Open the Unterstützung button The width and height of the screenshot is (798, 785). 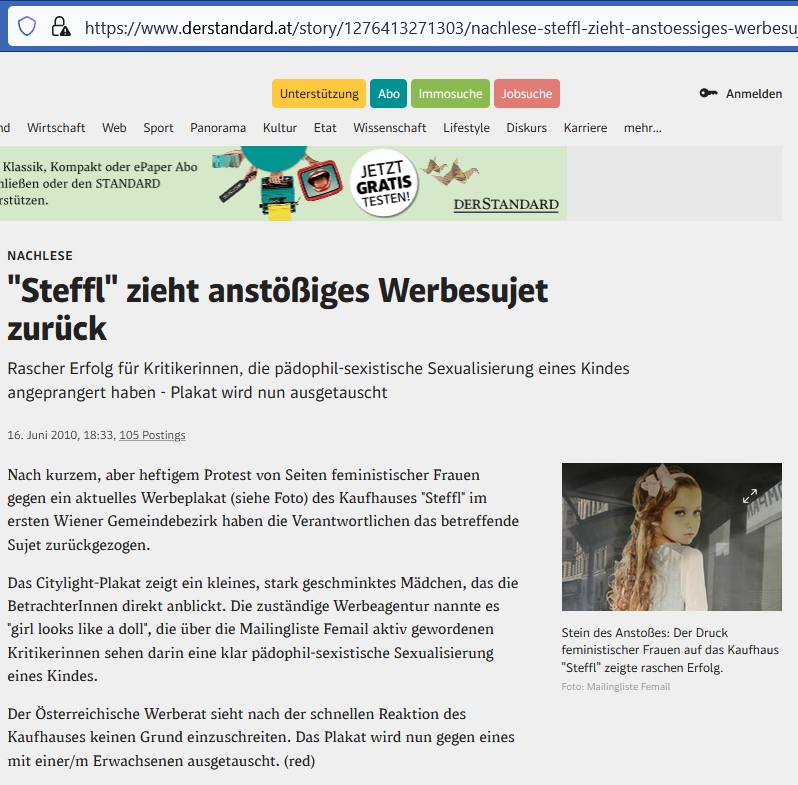[x=319, y=94]
